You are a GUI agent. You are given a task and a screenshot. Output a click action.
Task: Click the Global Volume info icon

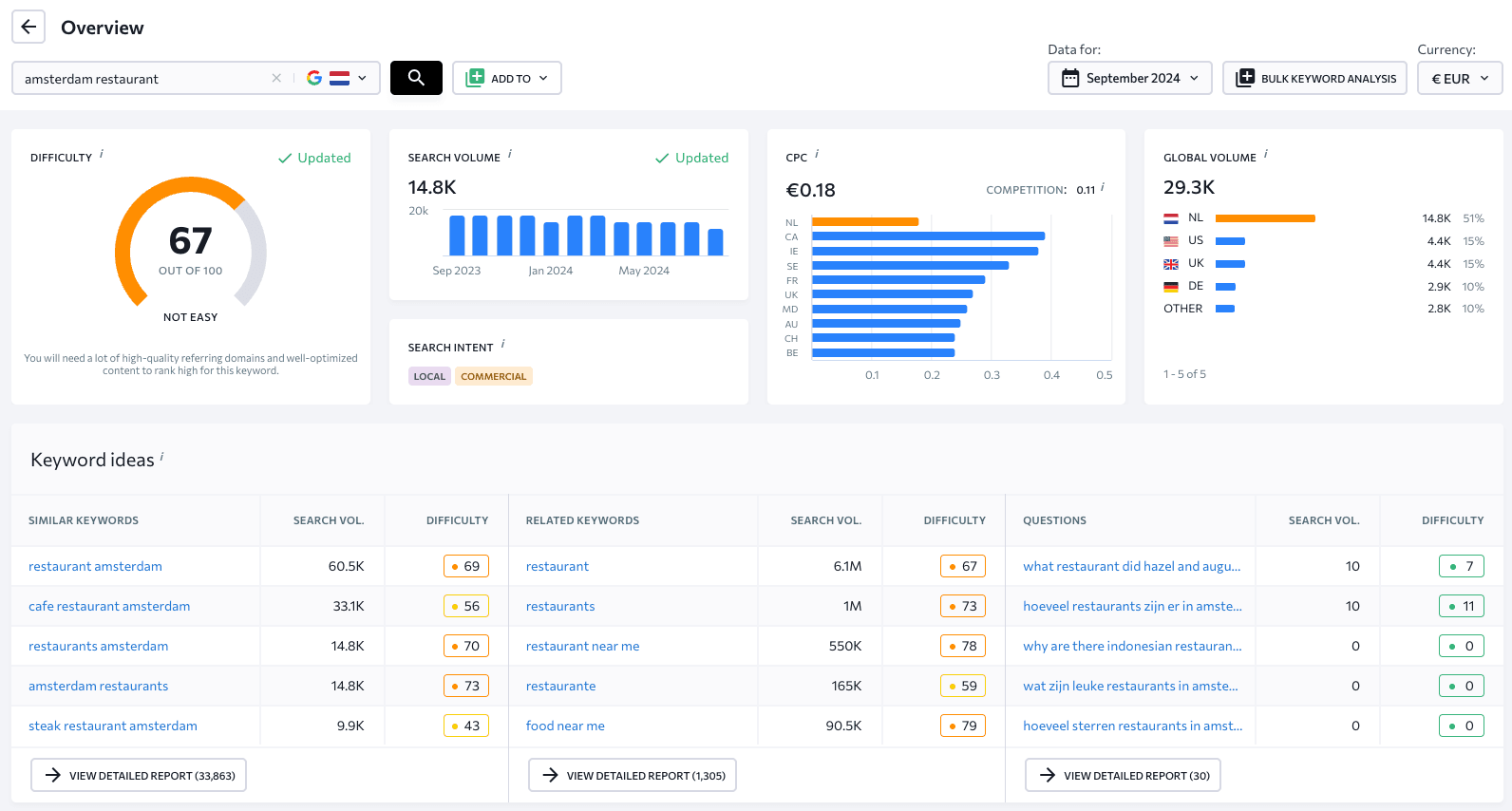pyautogui.click(x=1266, y=154)
